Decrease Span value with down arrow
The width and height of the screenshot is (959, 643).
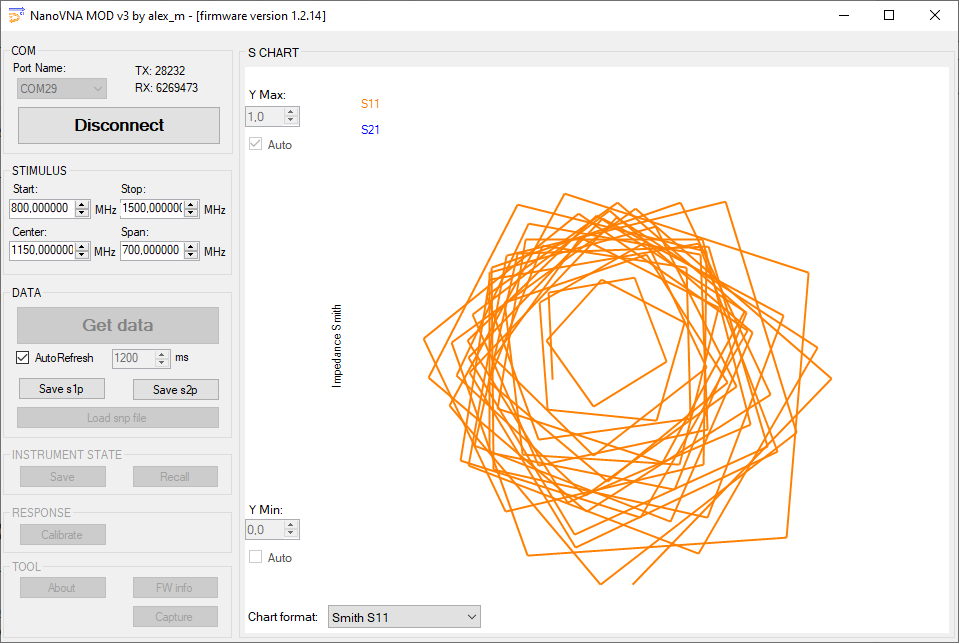[191, 255]
